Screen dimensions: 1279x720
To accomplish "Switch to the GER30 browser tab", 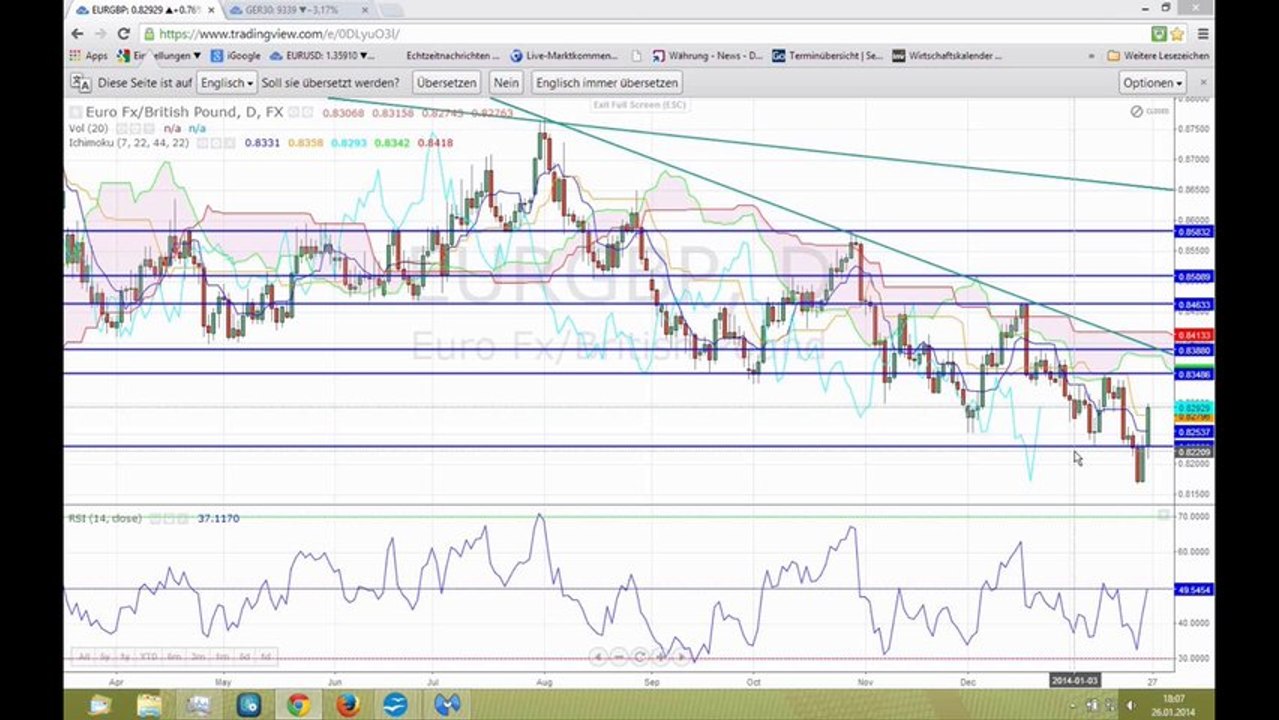I will point(297,9).
